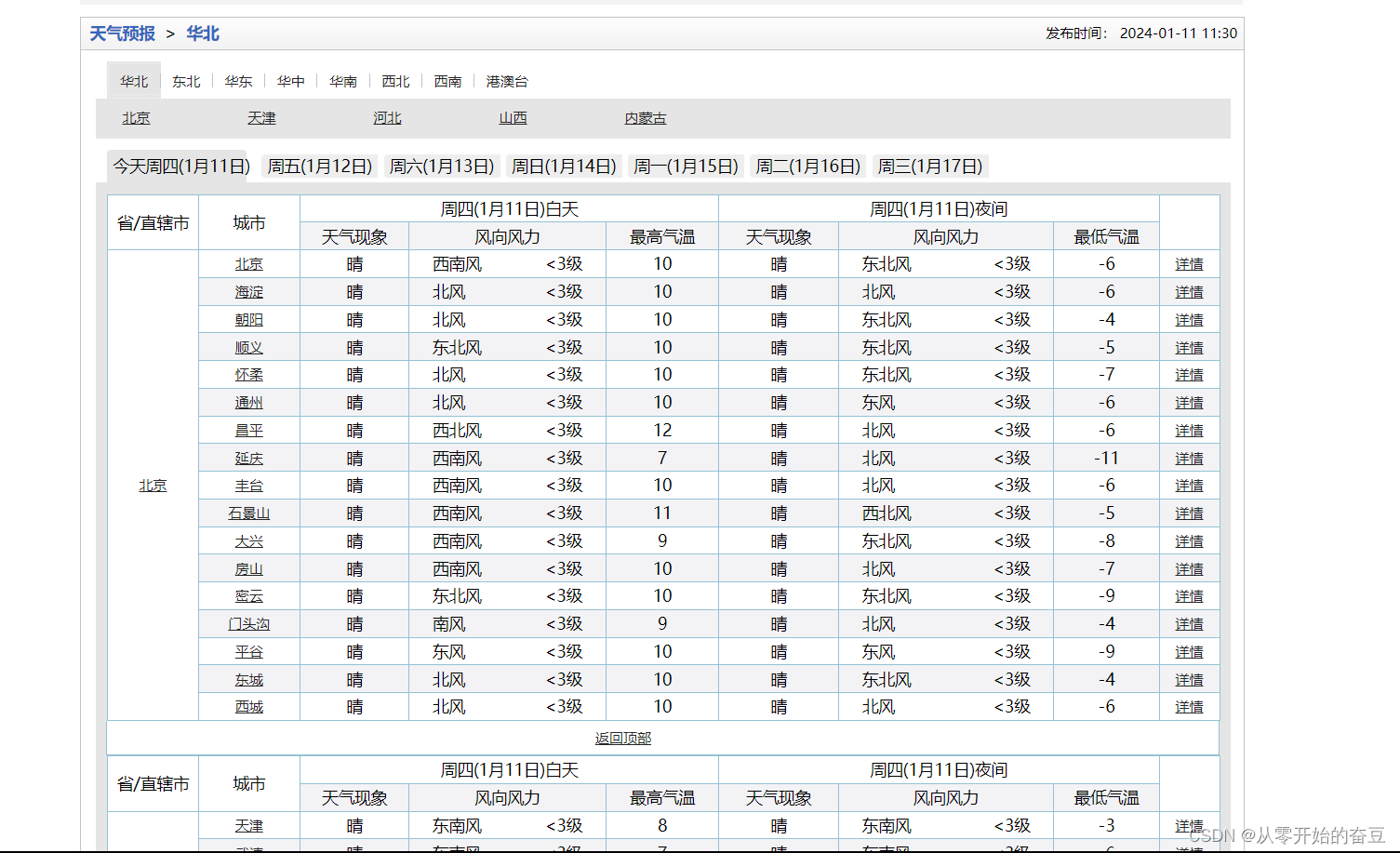The height and width of the screenshot is (853, 1400).
Task: Open the 天气预报 breadcrumb link
Action: pos(122,33)
